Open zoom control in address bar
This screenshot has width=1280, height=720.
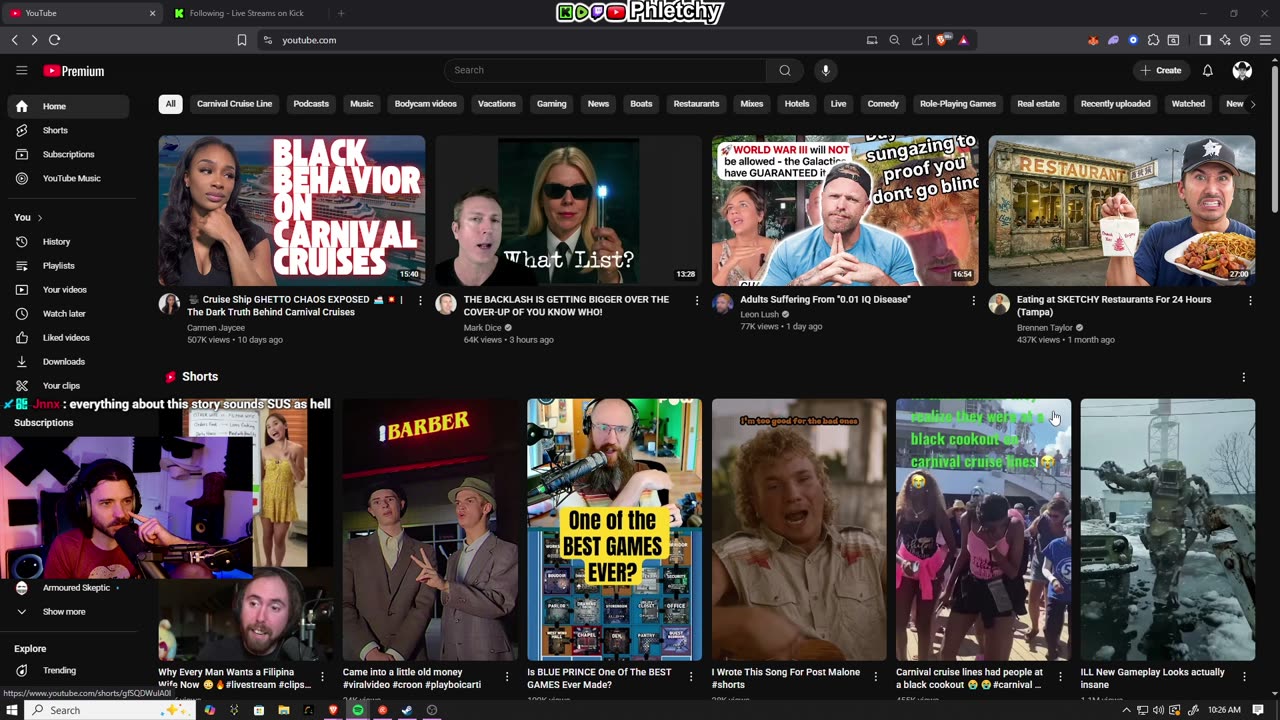pyautogui.click(x=894, y=40)
